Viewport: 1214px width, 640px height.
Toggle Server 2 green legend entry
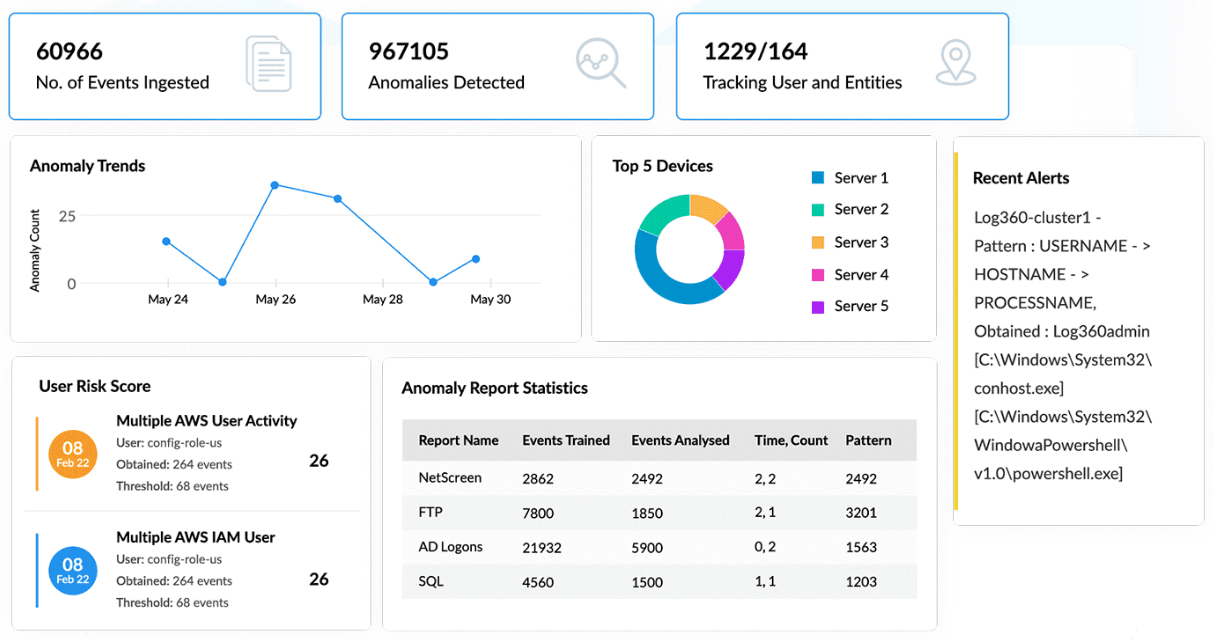(x=849, y=209)
